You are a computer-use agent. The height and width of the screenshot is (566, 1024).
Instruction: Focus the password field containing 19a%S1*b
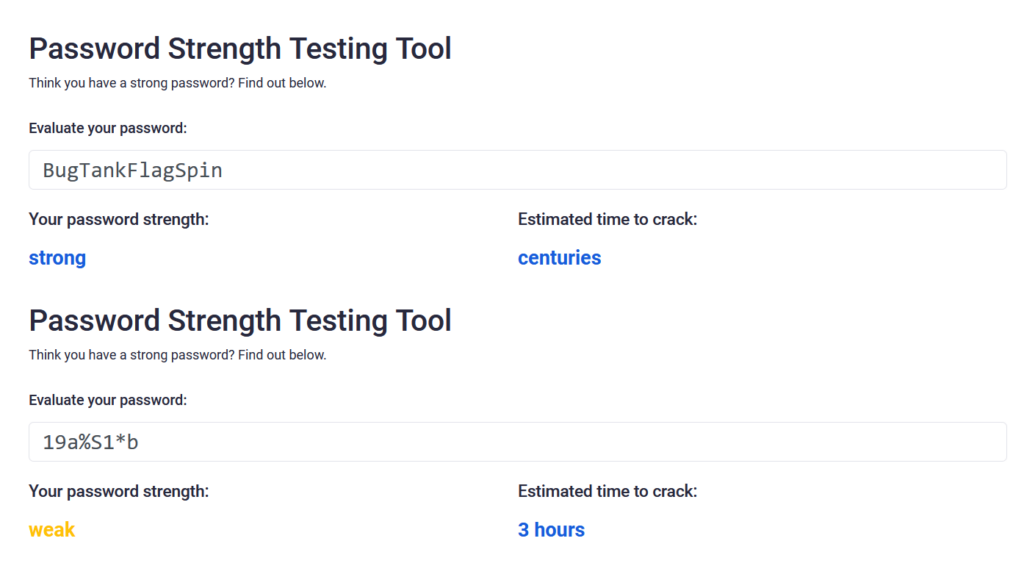tap(517, 442)
